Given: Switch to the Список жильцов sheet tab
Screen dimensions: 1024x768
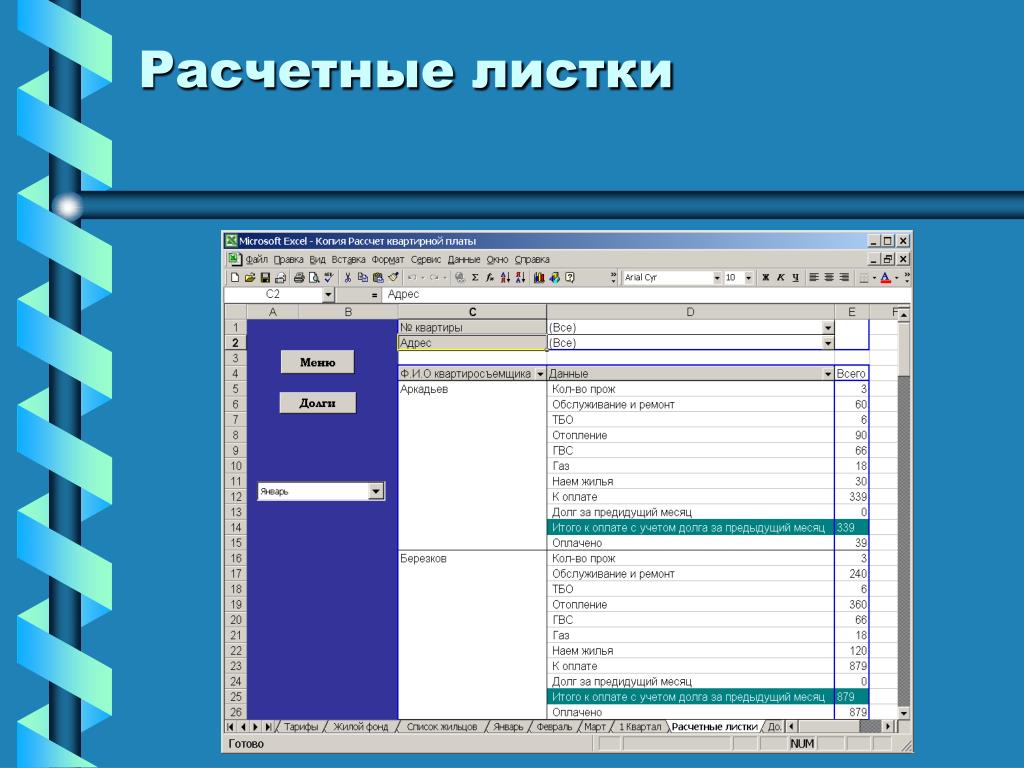Looking at the screenshot, I should tap(441, 726).
